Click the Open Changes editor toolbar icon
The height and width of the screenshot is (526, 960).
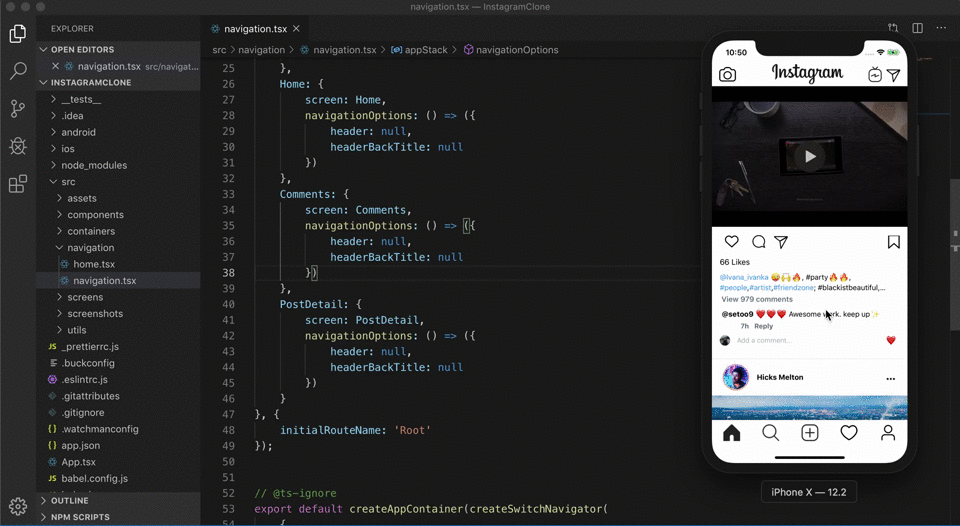(x=893, y=28)
